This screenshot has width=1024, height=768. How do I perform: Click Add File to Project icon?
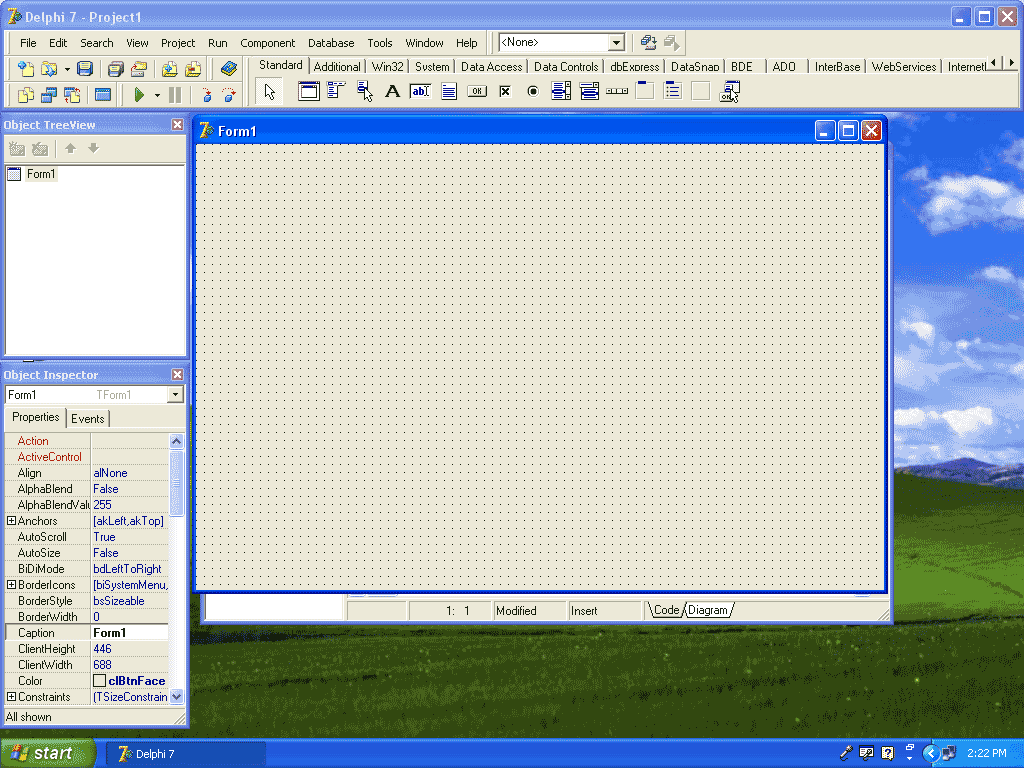pos(170,69)
